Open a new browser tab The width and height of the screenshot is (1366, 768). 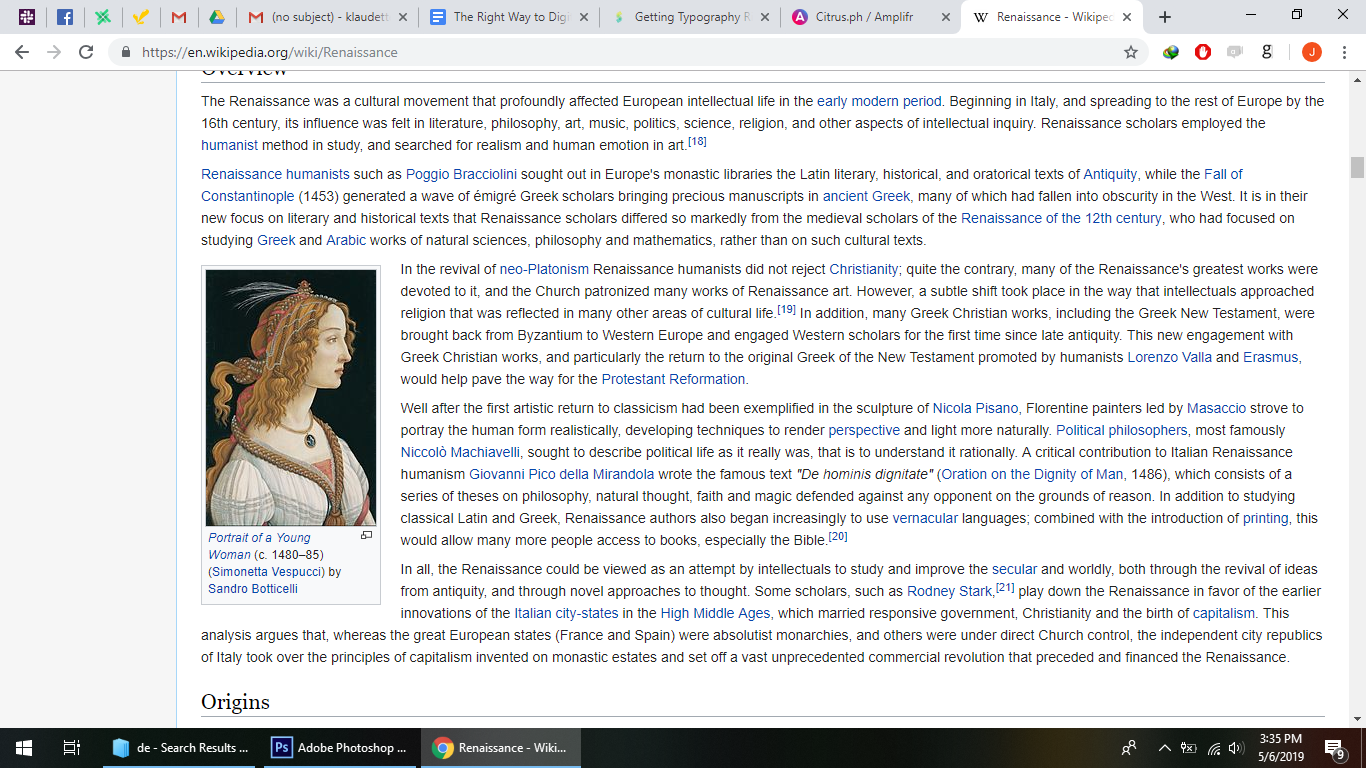1164,17
